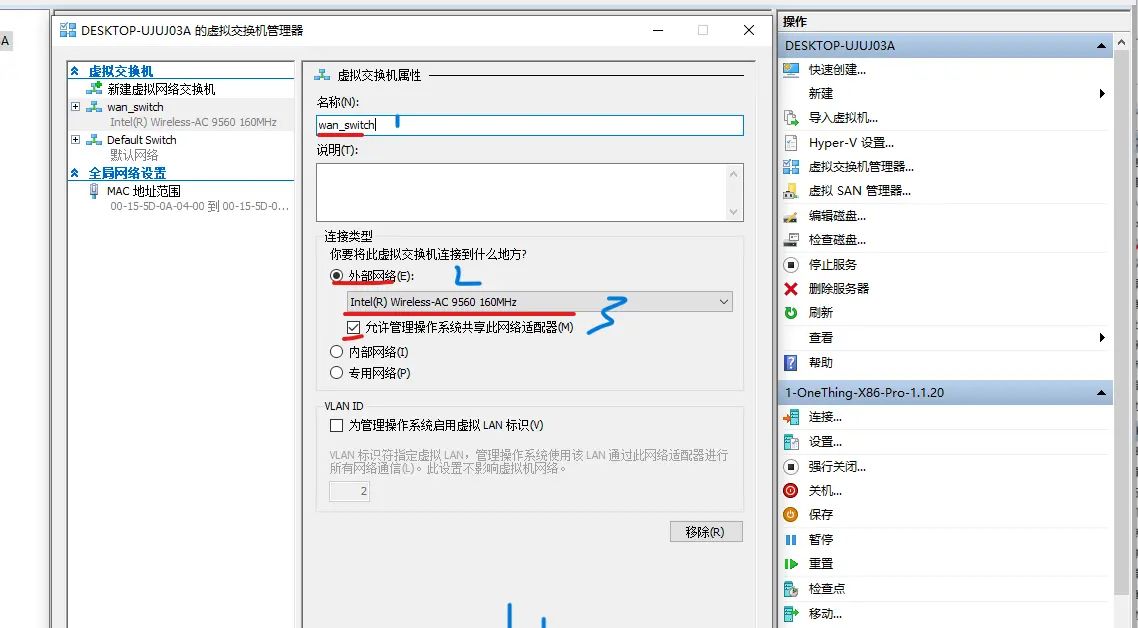Screen dimensions: 1138x628
Task: Collapse the 全局网络设置 section header
Action: (75, 173)
